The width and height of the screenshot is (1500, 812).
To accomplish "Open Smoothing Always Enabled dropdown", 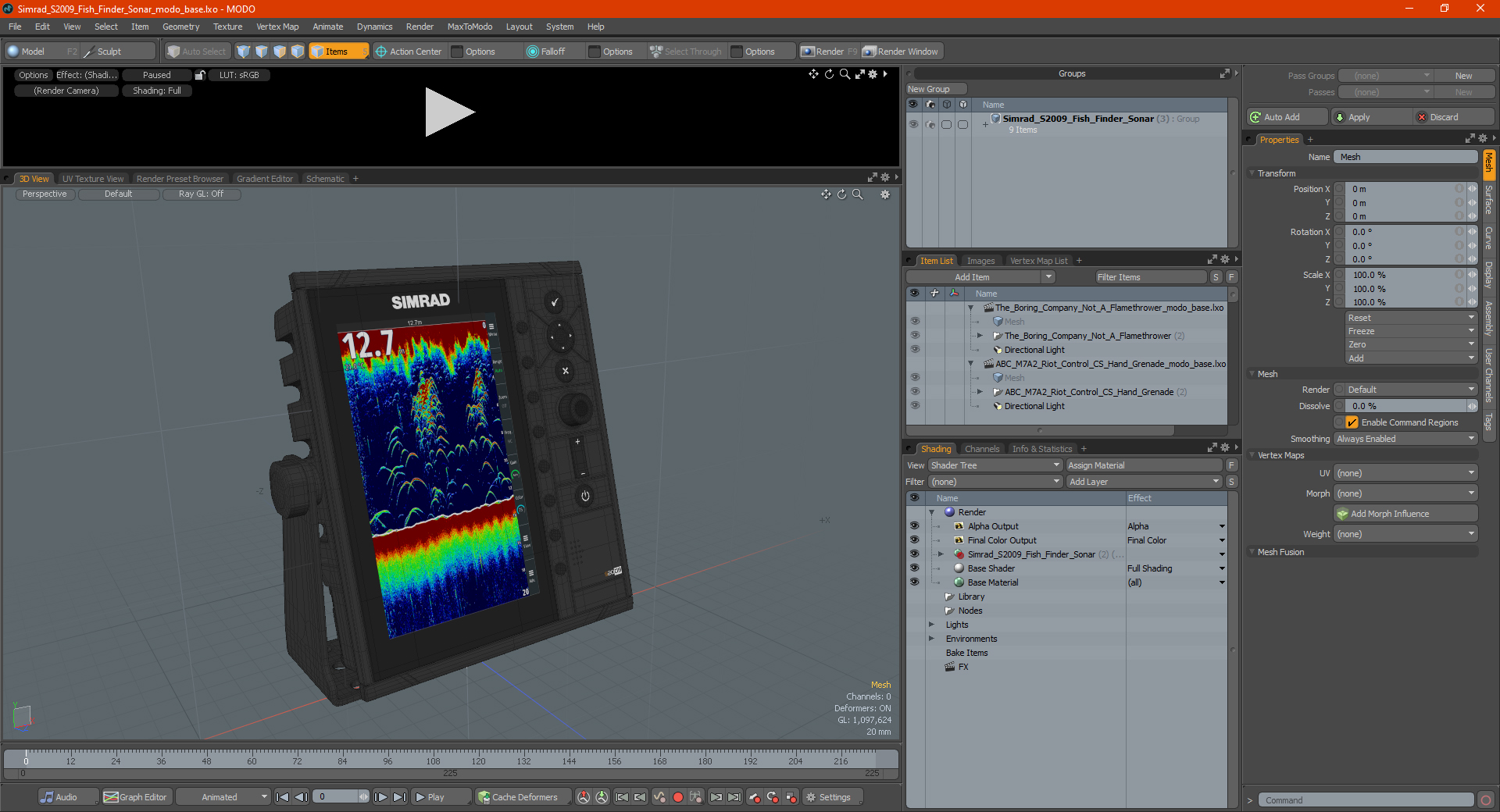I will [1405, 439].
